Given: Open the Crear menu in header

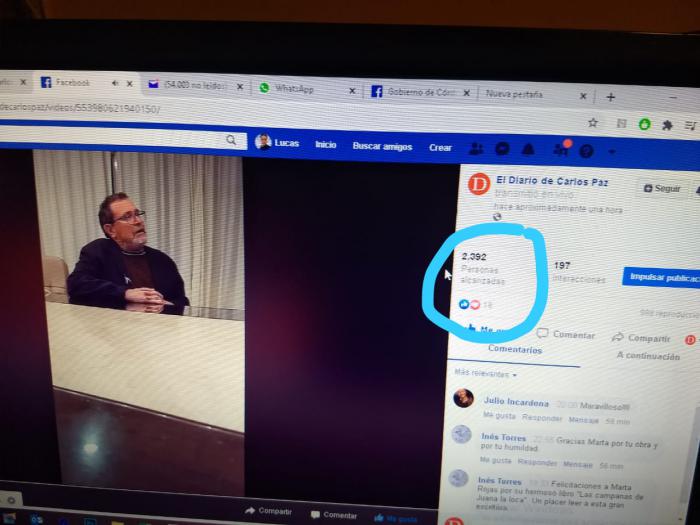Looking at the screenshot, I should 440,147.
